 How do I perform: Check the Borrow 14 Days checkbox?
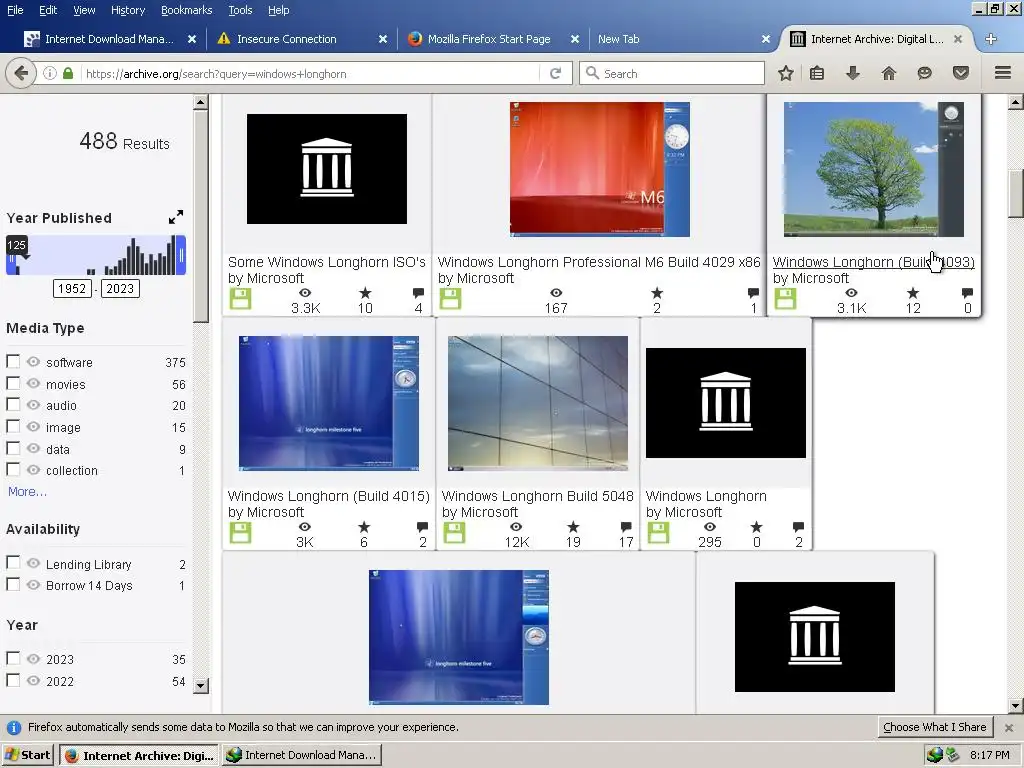(x=12, y=584)
